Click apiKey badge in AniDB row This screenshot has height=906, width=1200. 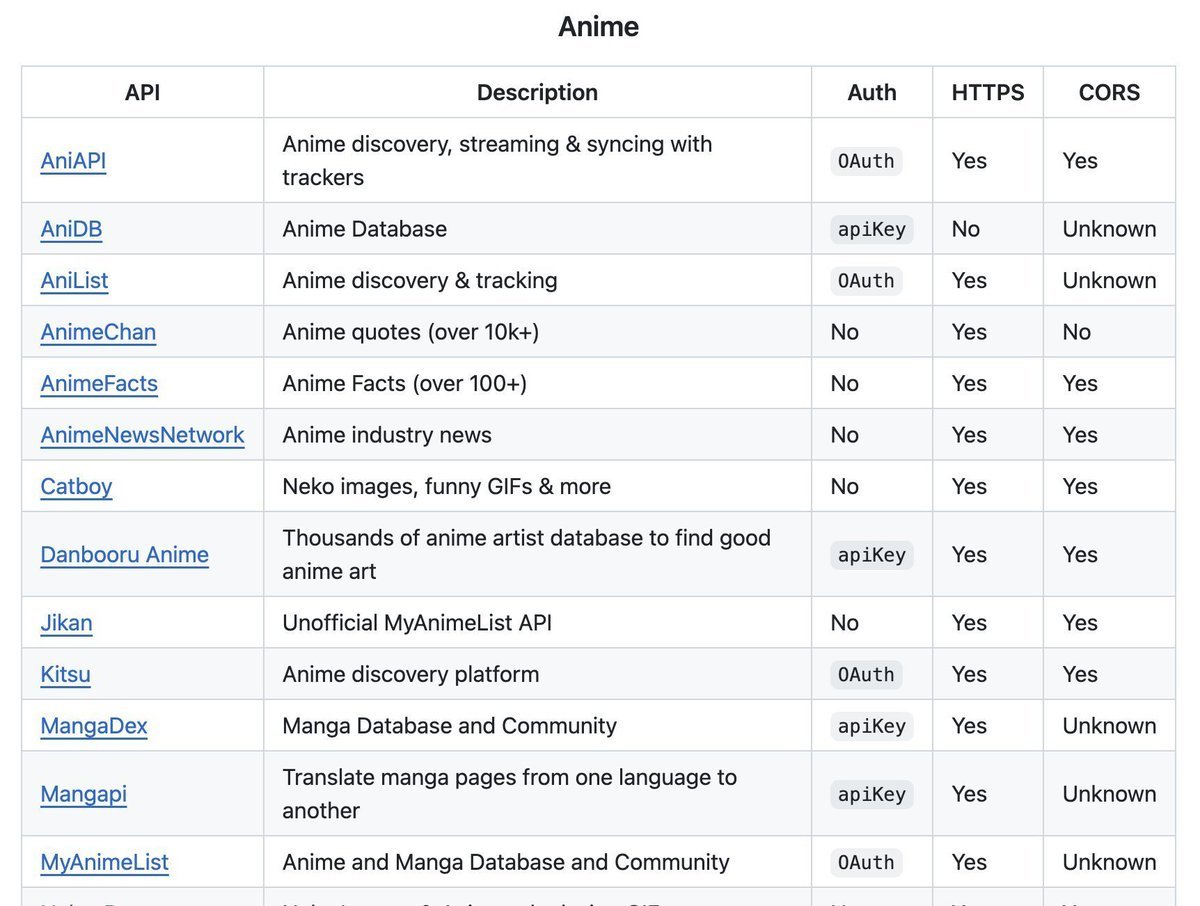tap(872, 229)
